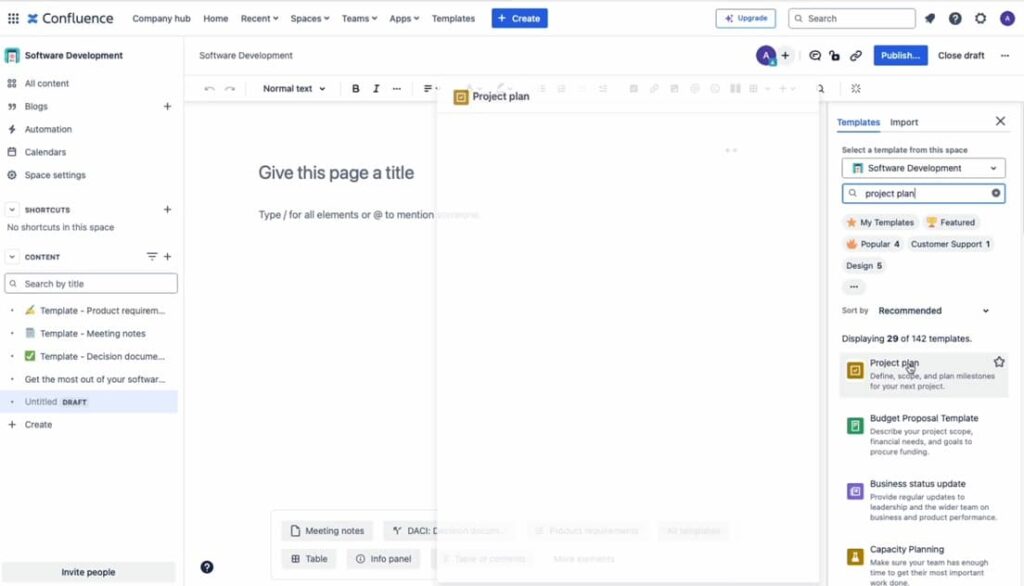Filter by Customer Support category

click(x=950, y=244)
